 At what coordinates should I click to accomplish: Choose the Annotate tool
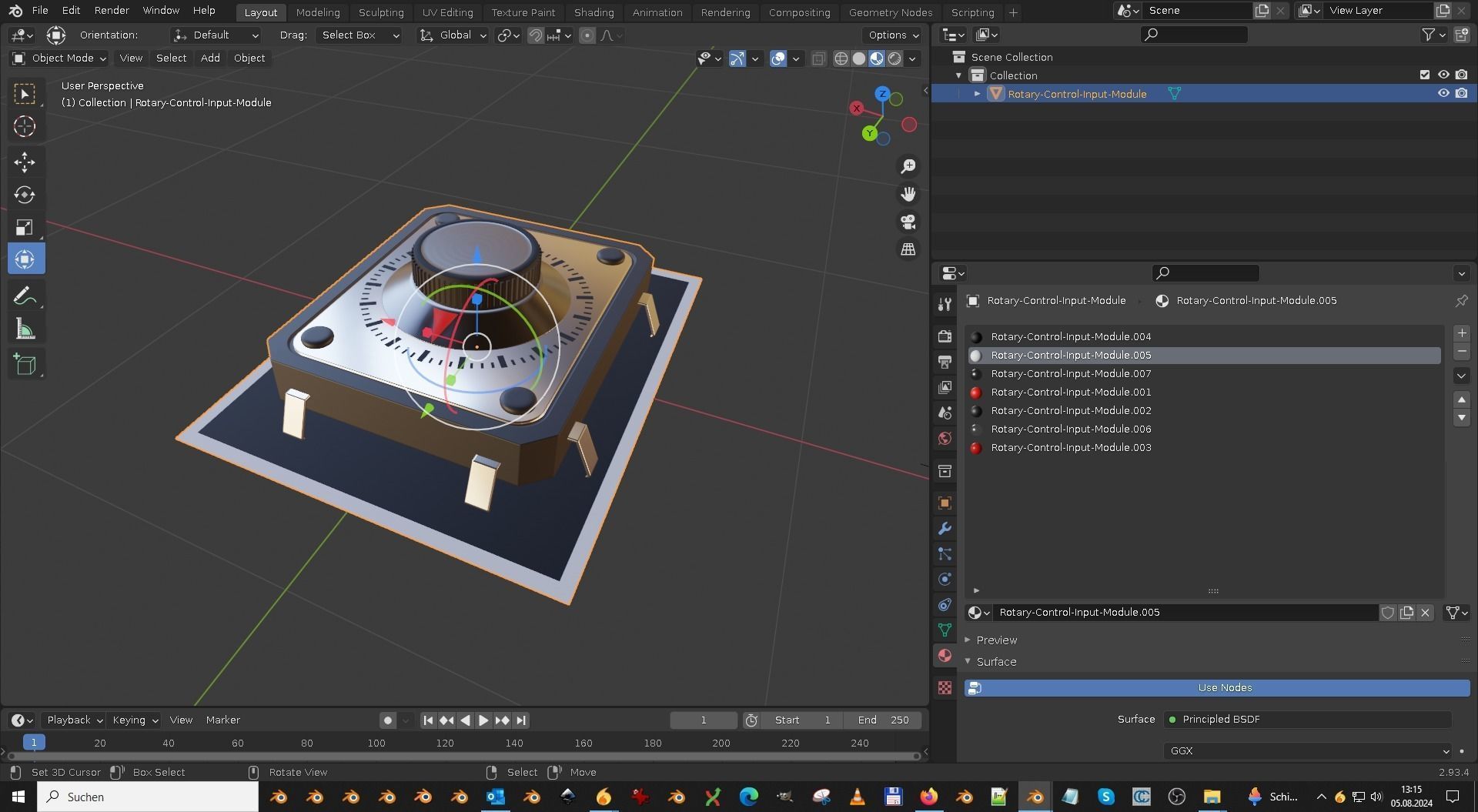pos(25,296)
